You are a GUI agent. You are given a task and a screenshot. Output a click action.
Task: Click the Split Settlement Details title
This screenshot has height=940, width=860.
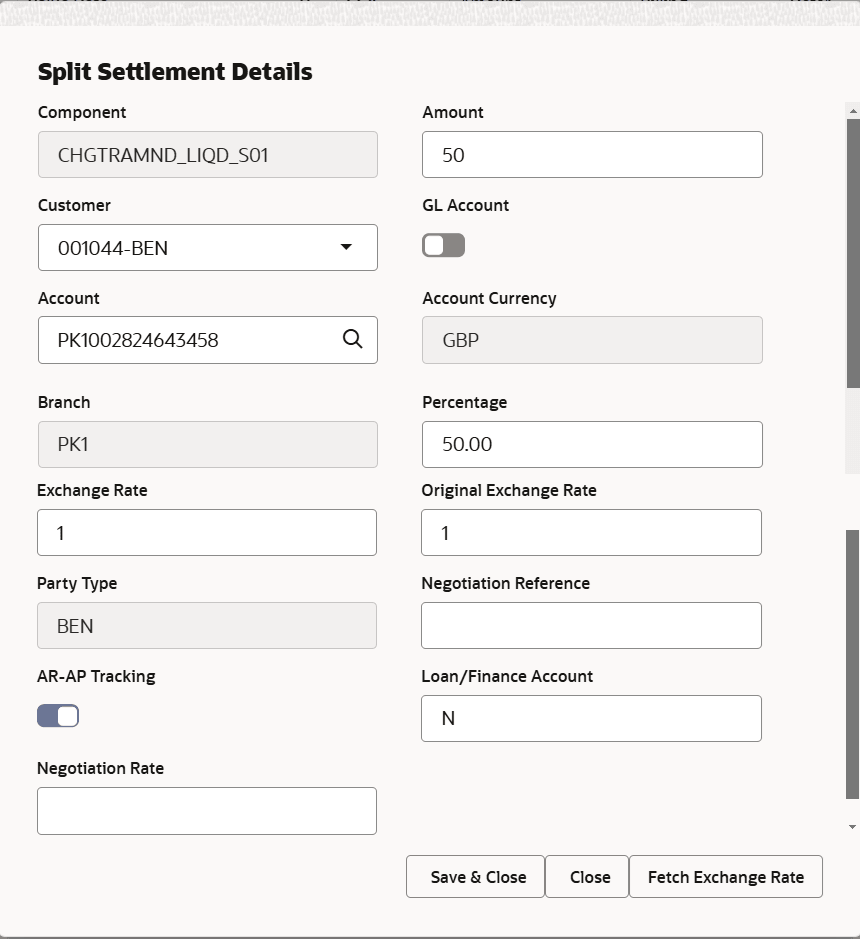[x=174, y=71]
